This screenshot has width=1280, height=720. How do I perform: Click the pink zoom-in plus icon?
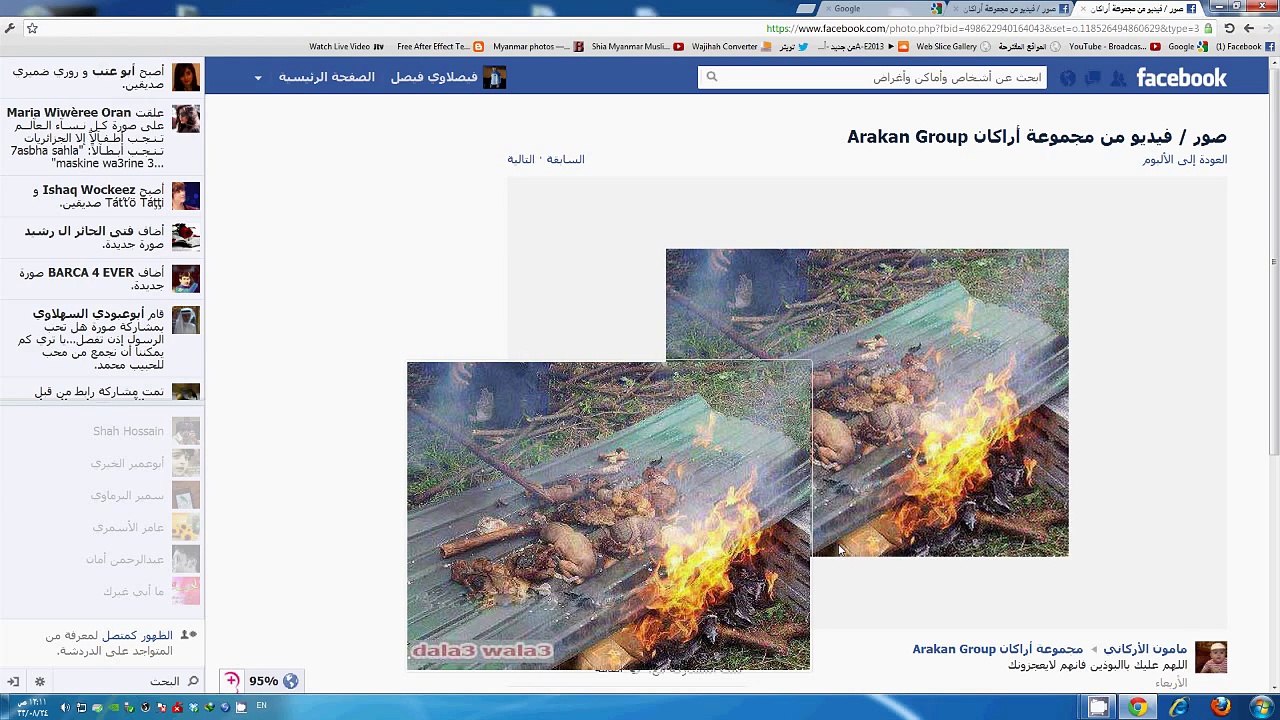pos(231,681)
